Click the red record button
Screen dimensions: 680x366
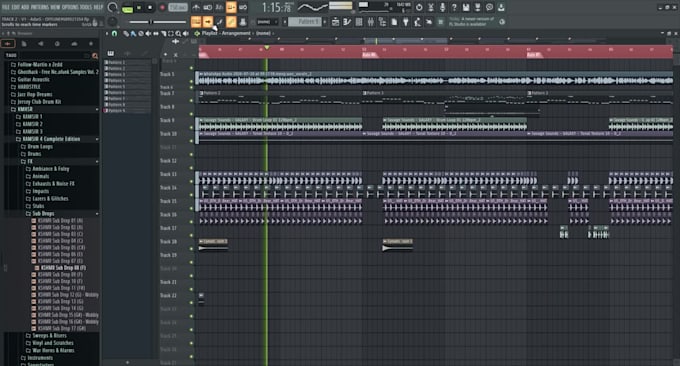(x=162, y=8)
